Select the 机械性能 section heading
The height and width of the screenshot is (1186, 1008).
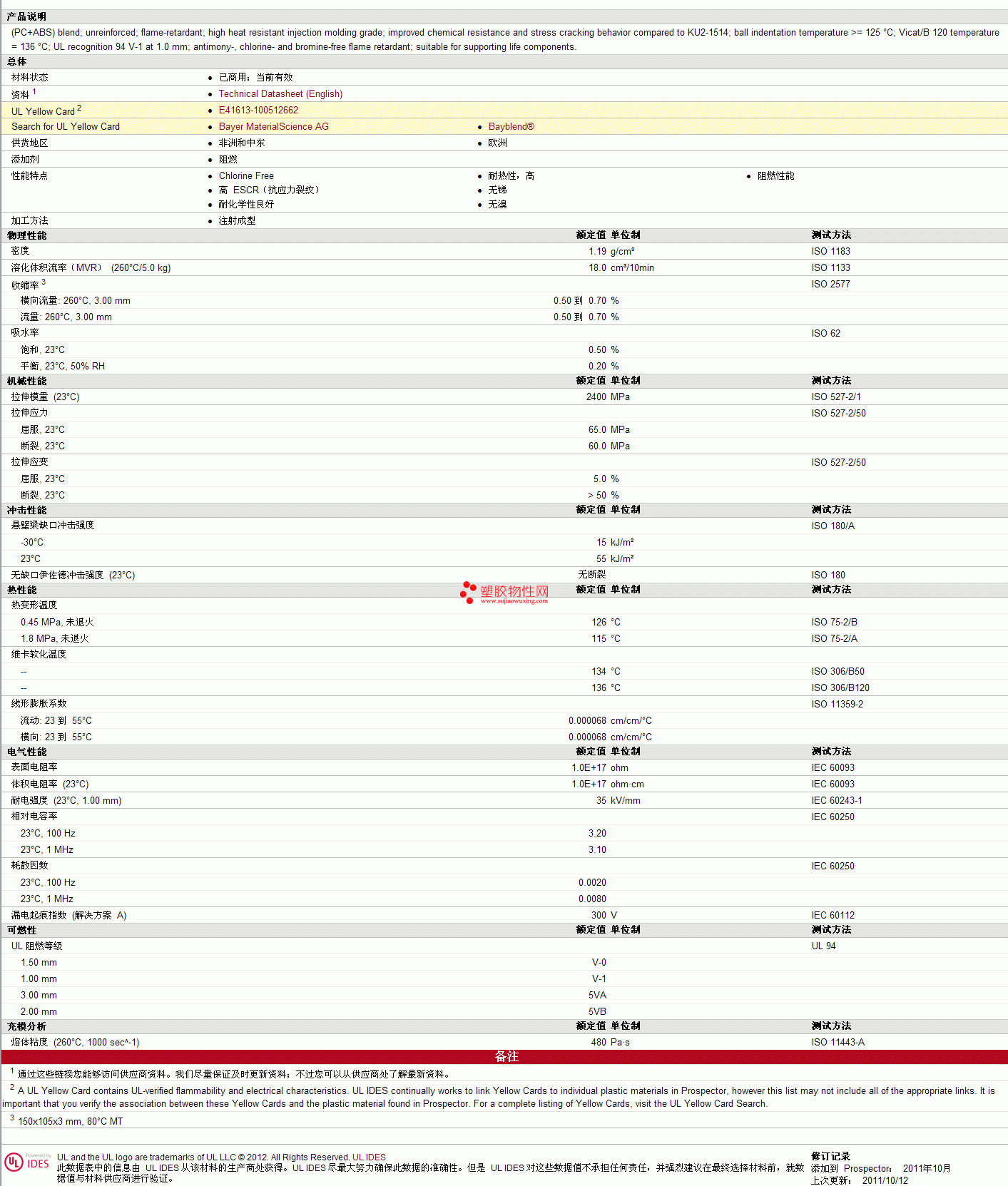point(26,381)
